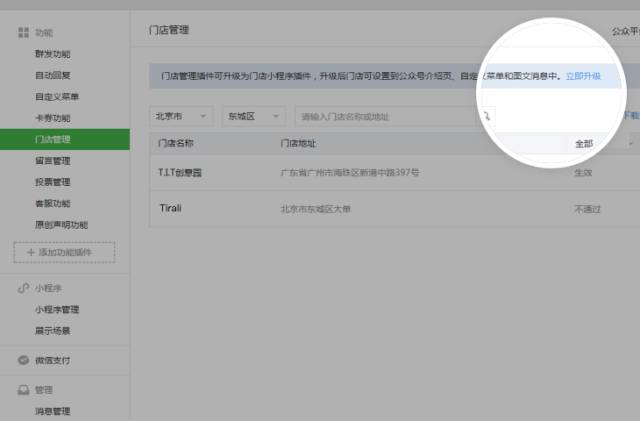Viewport: 640px width, 421px height.
Task: Click the 广东省广州市 address cell
Action: (x=350, y=172)
